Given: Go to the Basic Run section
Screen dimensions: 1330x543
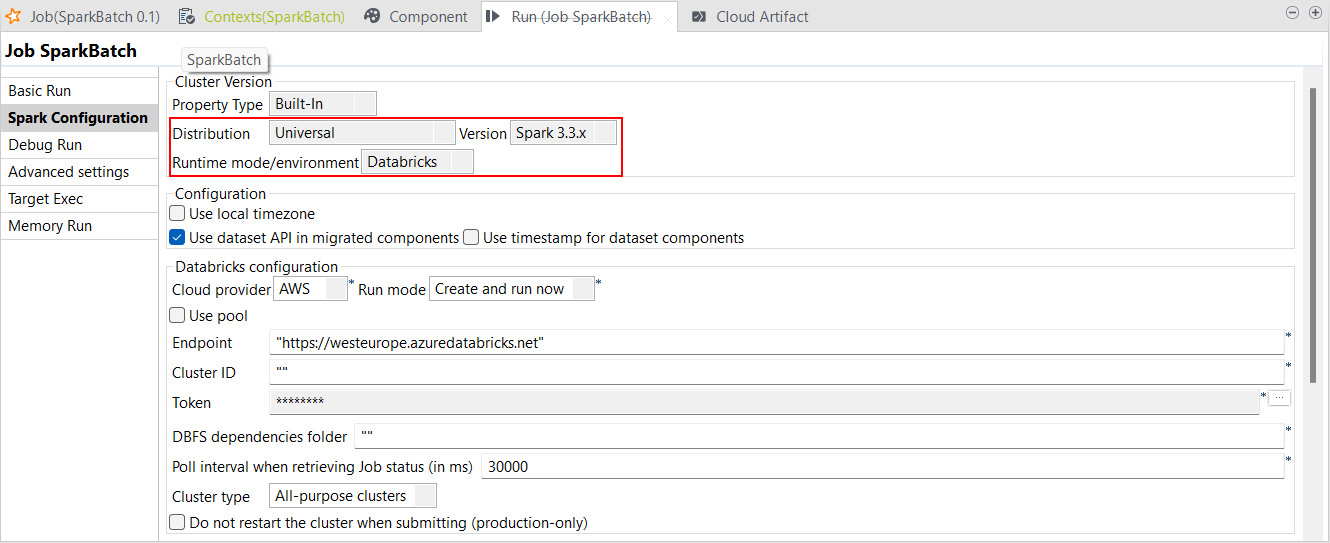Looking at the screenshot, I should coord(40,91).
